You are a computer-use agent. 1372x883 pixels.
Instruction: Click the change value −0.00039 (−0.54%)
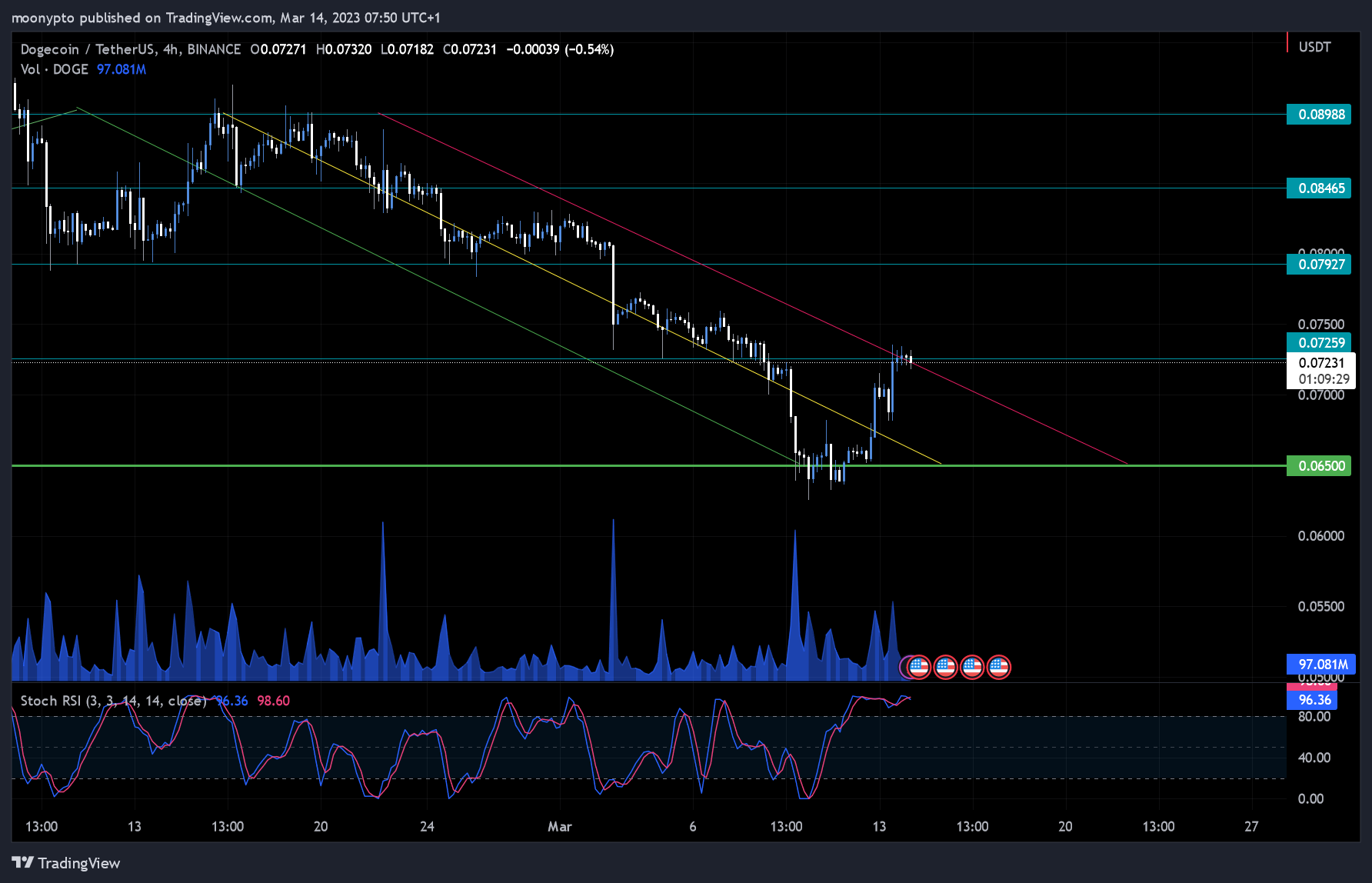click(560, 49)
